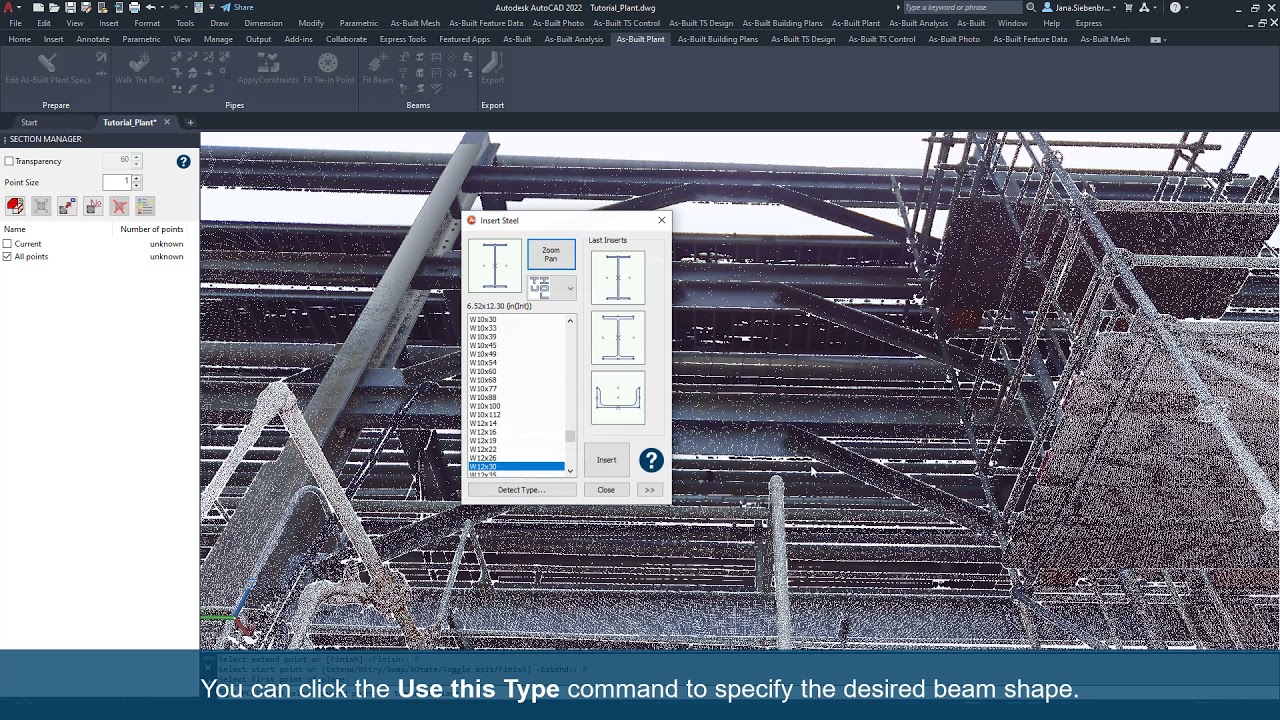
Task: Click the Fit Tie-In Point icon
Action: (x=328, y=64)
